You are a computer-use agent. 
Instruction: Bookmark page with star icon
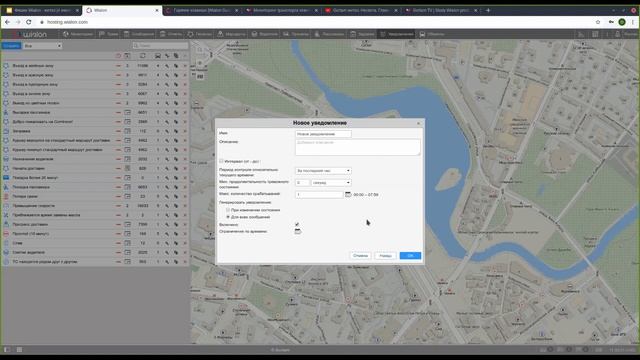[598, 22]
